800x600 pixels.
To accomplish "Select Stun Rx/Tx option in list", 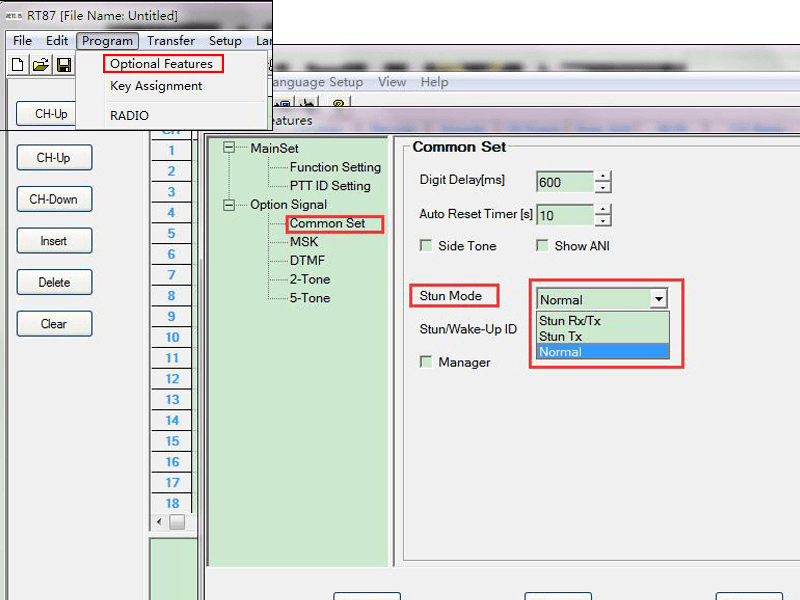I will 569,321.
